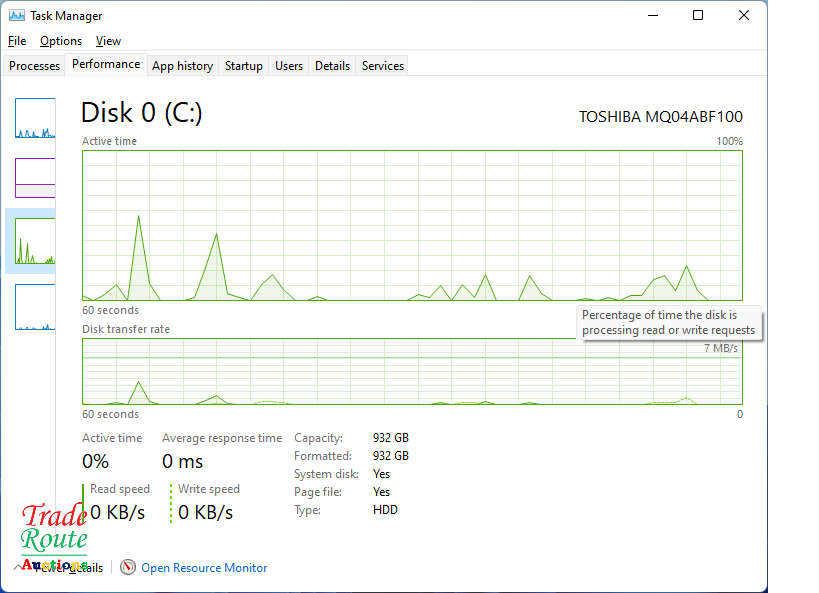Open the File menu
The width and height of the screenshot is (819, 593).
[x=16, y=41]
